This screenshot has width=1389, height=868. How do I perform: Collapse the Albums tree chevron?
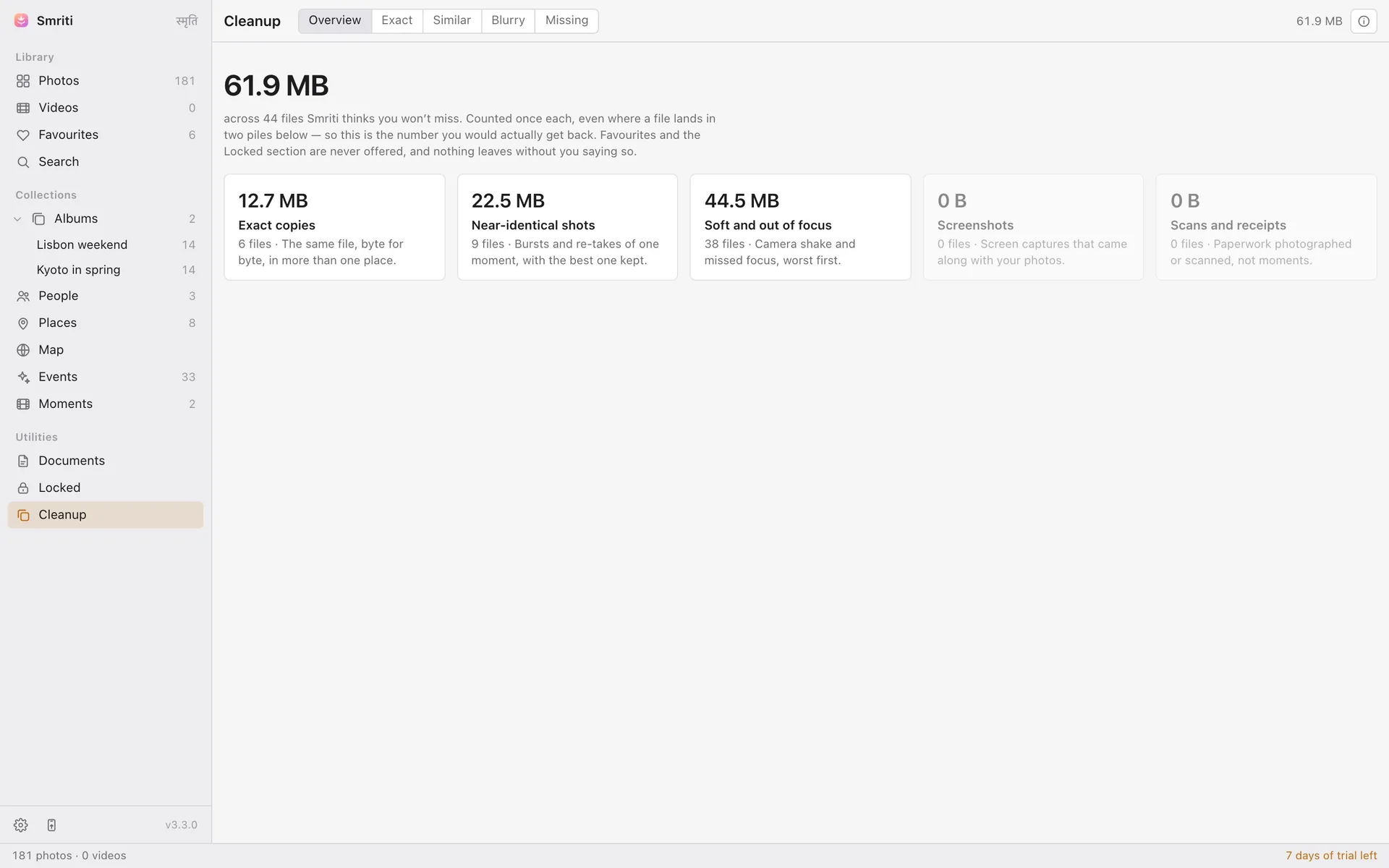[x=17, y=219]
